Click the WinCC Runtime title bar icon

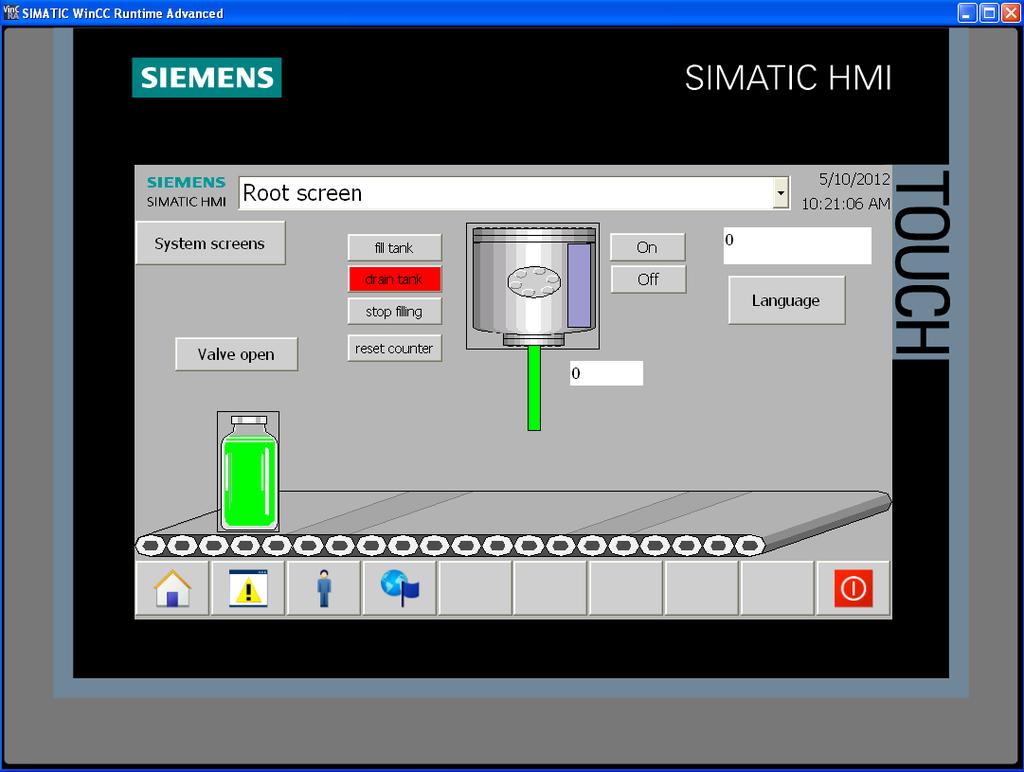tap(11, 12)
